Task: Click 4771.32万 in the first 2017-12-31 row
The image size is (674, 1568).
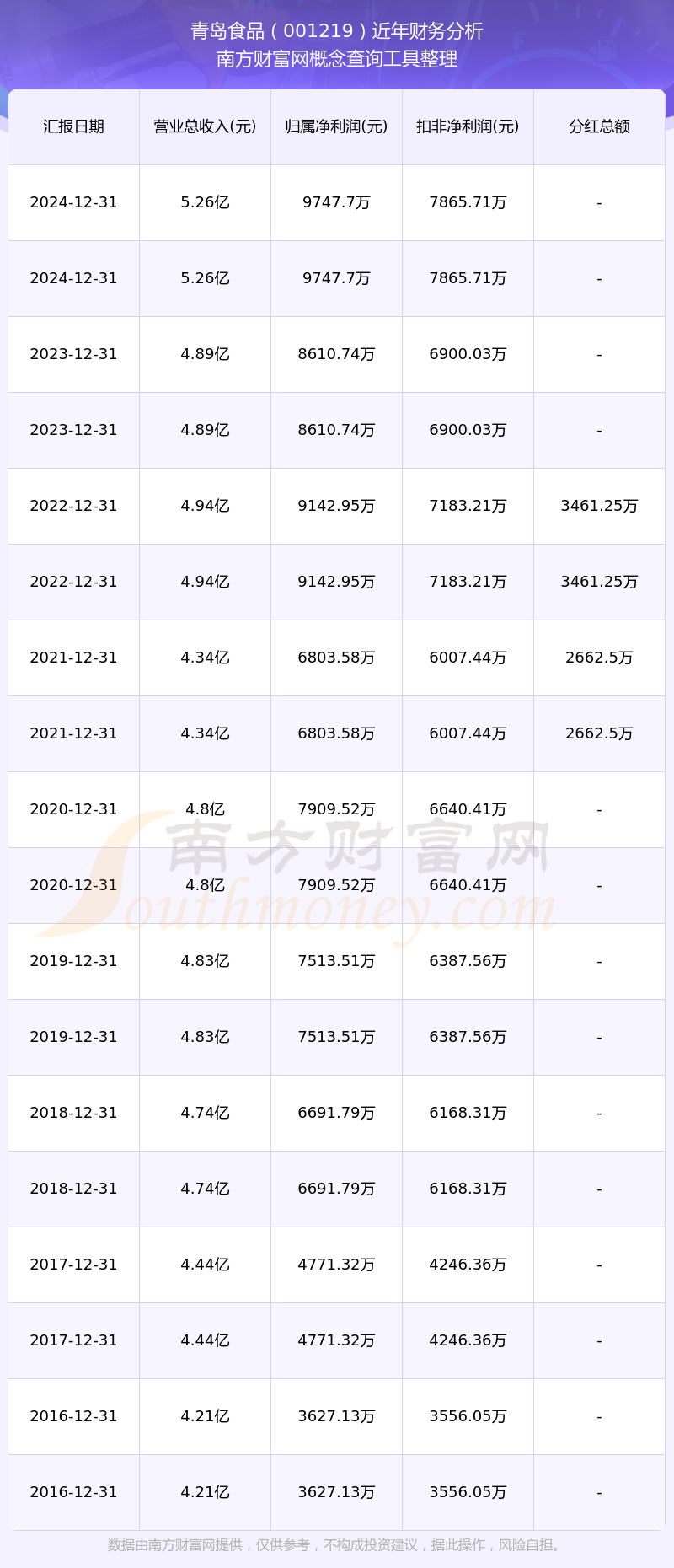Action: click(x=336, y=1265)
